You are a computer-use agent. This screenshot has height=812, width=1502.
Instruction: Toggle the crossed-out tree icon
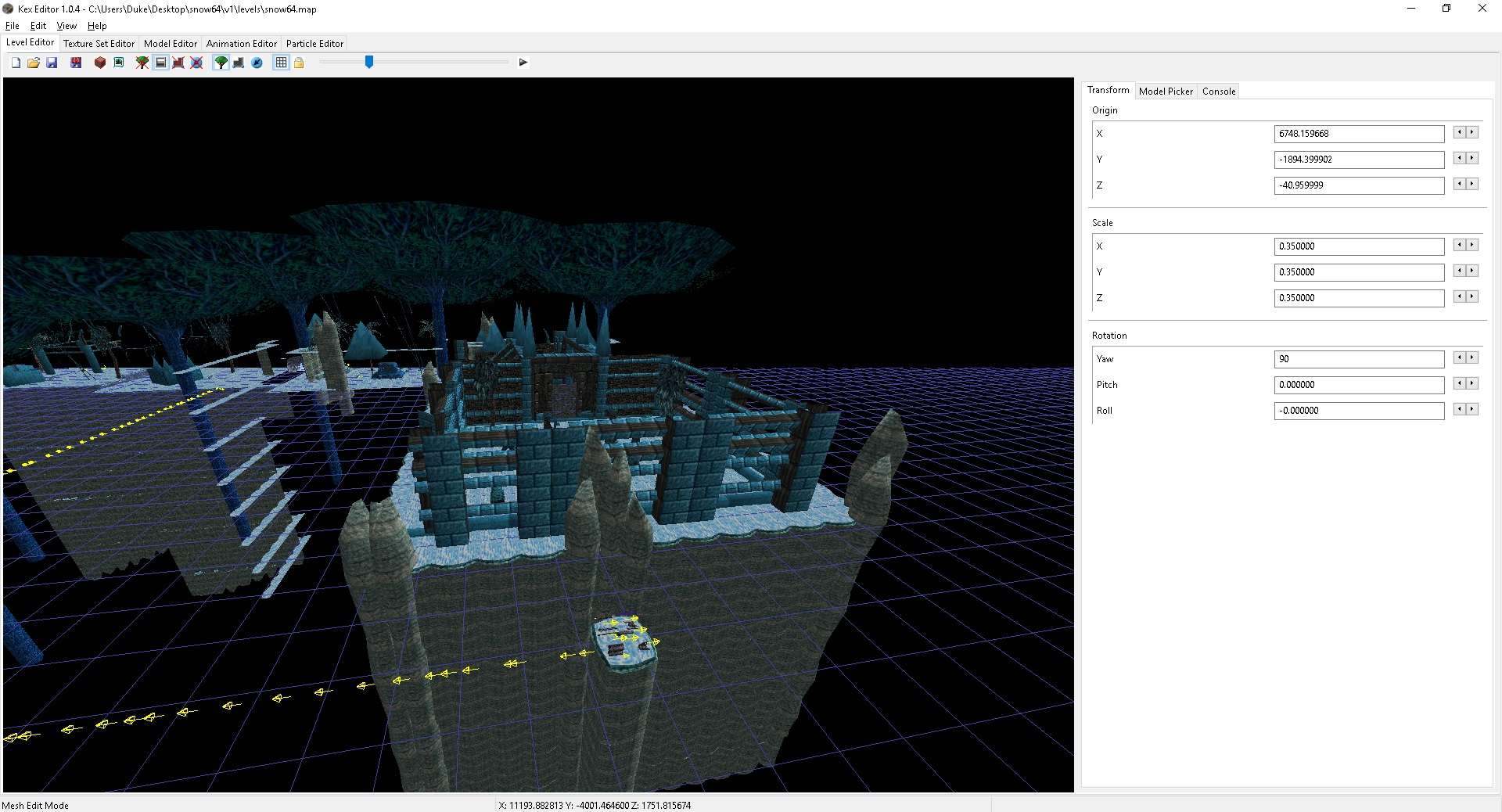click(x=142, y=63)
